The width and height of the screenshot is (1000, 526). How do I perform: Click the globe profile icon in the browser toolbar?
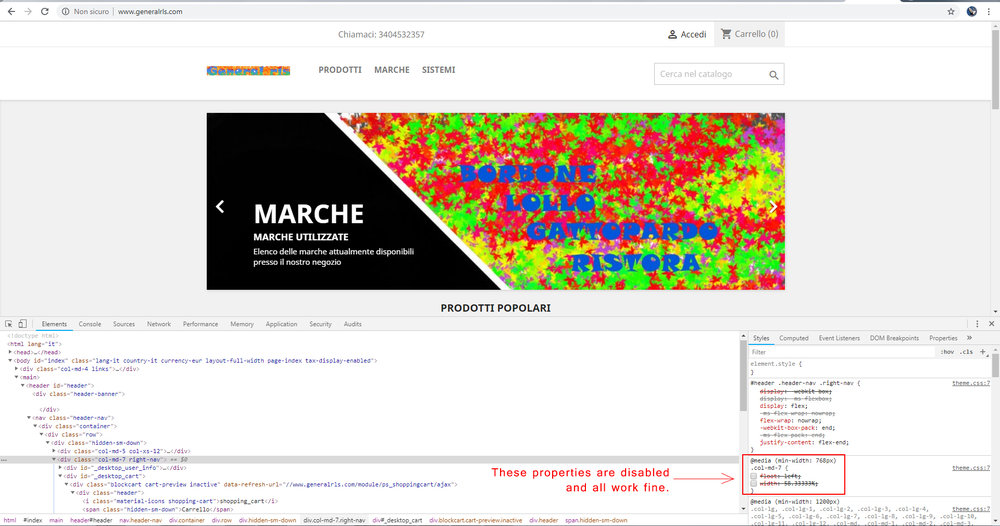pyautogui.click(x=971, y=11)
